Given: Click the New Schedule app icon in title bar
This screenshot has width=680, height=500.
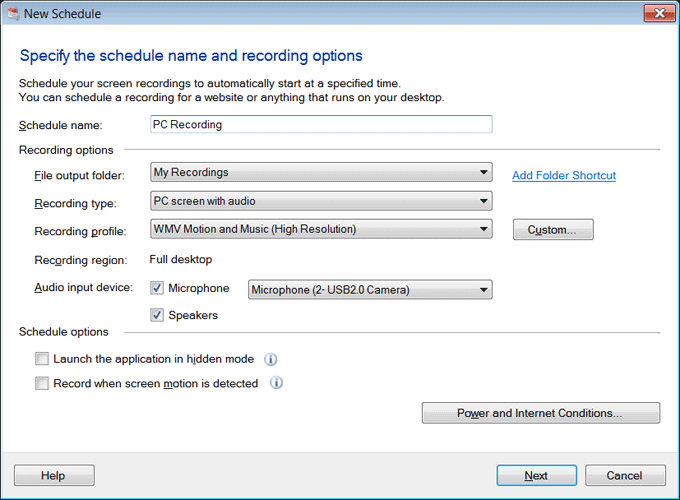Looking at the screenshot, I should point(15,15).
